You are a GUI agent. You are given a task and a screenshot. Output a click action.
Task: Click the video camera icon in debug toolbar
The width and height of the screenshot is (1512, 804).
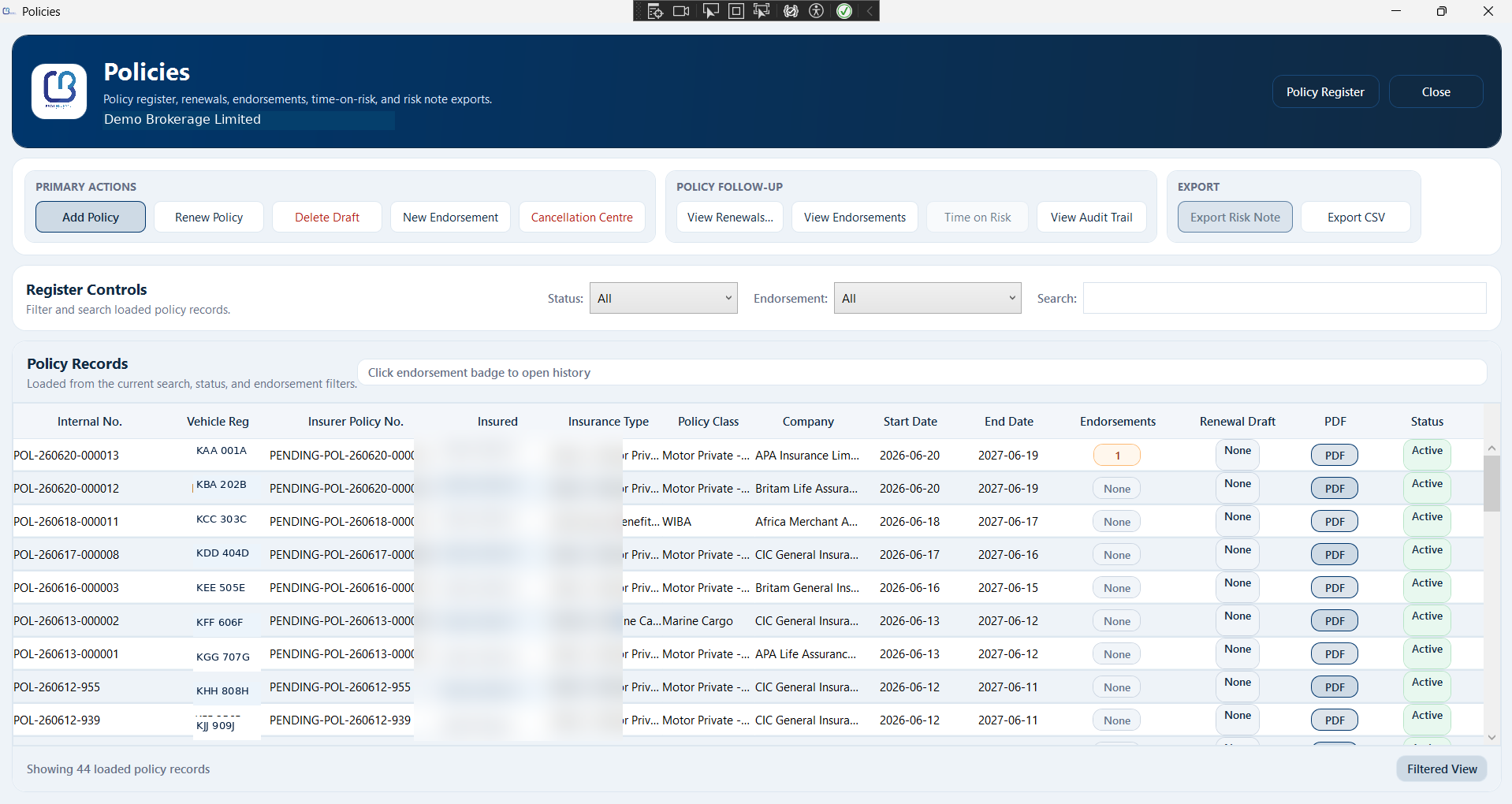(682, 11)
